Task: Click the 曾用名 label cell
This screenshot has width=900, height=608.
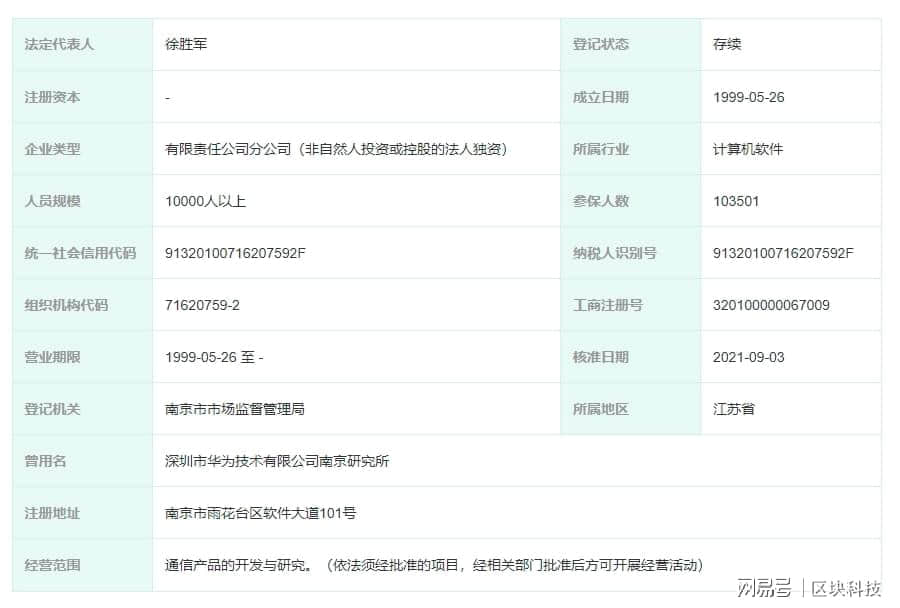Action: tap(83, 461)
